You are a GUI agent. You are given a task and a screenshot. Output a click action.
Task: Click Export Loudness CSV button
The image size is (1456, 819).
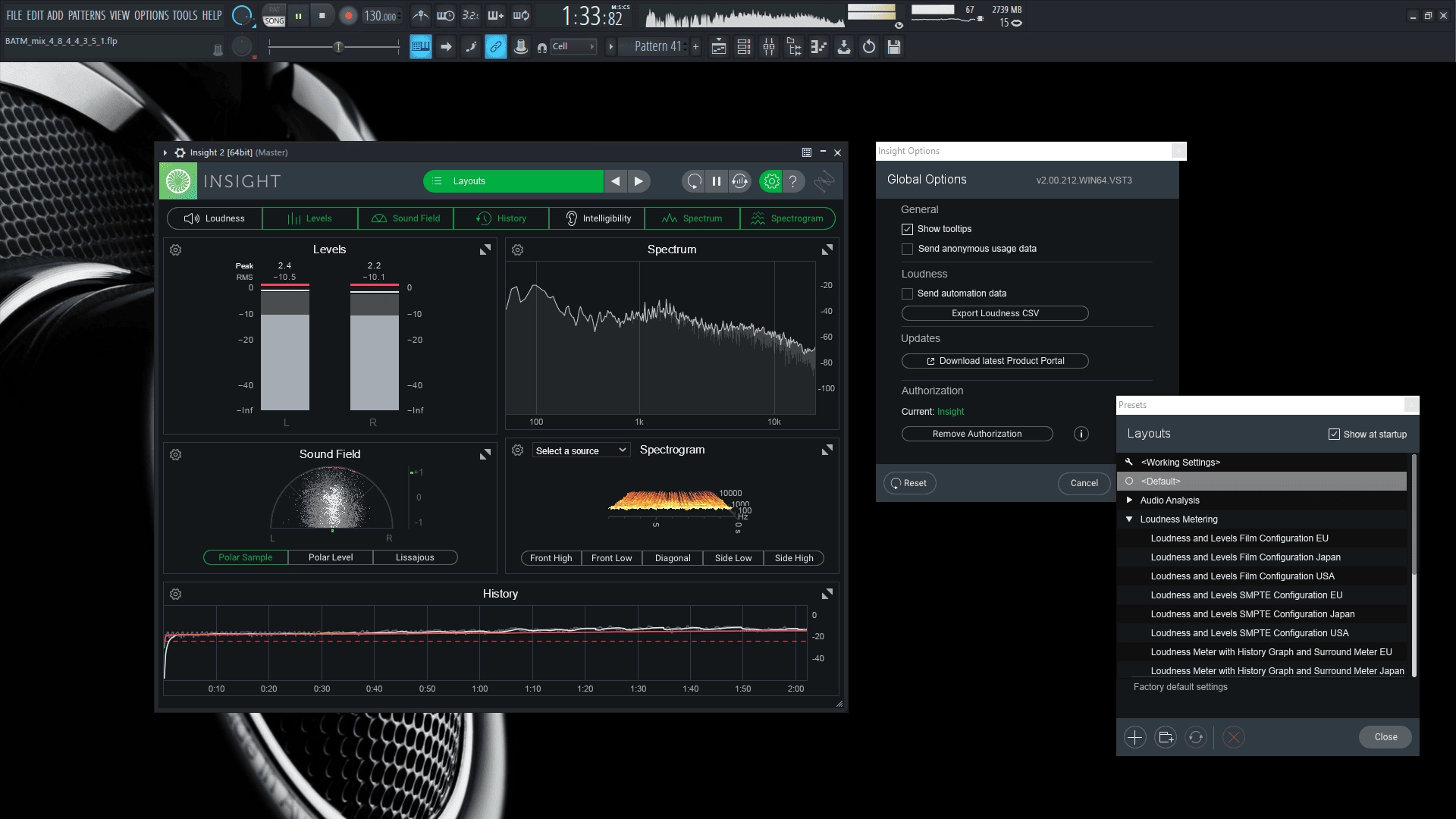click(995, 313)
